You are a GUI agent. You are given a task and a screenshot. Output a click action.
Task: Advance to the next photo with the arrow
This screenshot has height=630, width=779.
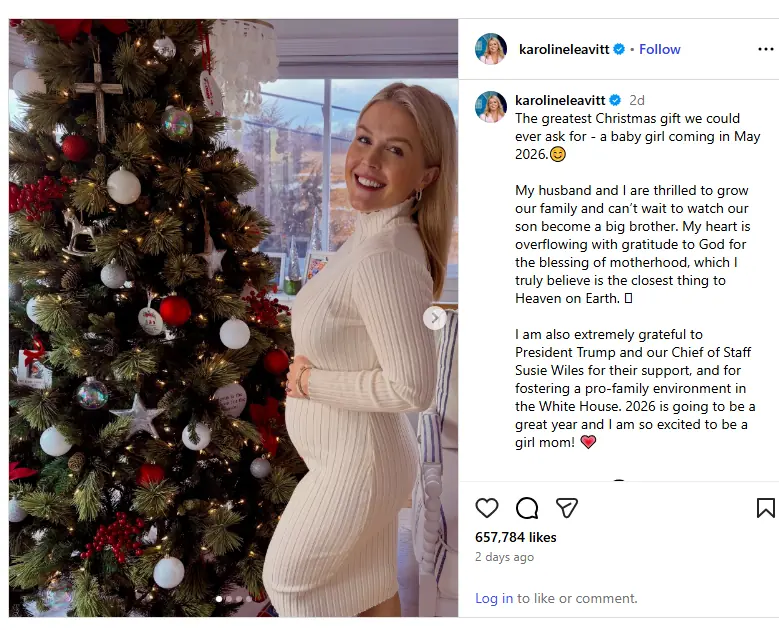pyautogui.click(x=434, y=318)
